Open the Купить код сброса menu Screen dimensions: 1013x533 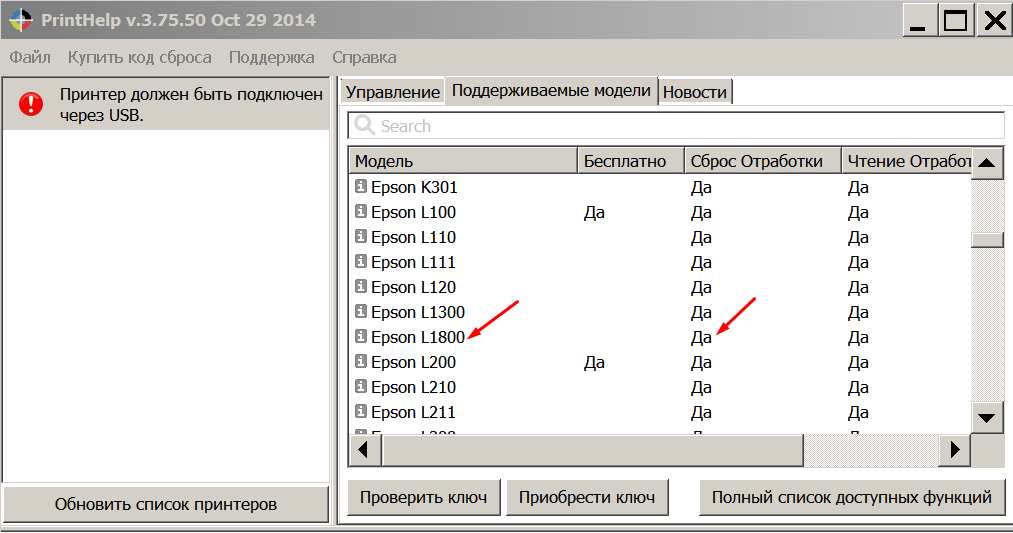coord(140,57)
